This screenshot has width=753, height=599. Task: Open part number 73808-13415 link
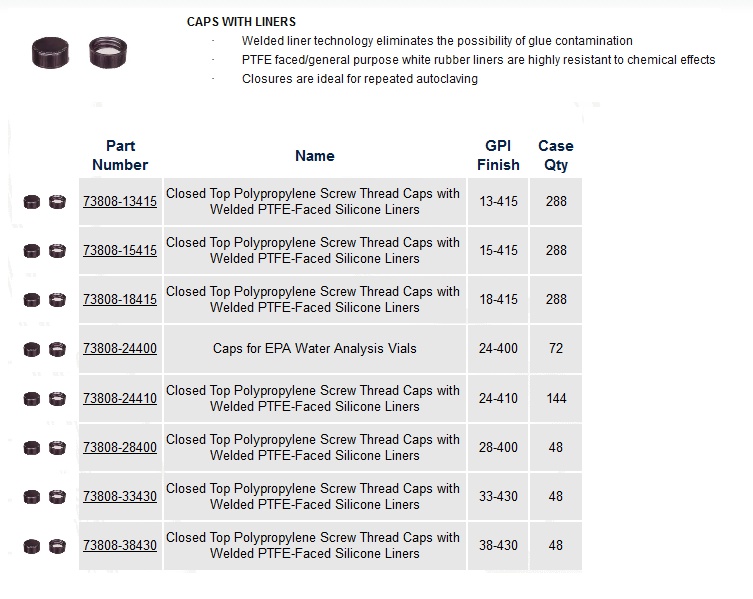click(120, 201)
